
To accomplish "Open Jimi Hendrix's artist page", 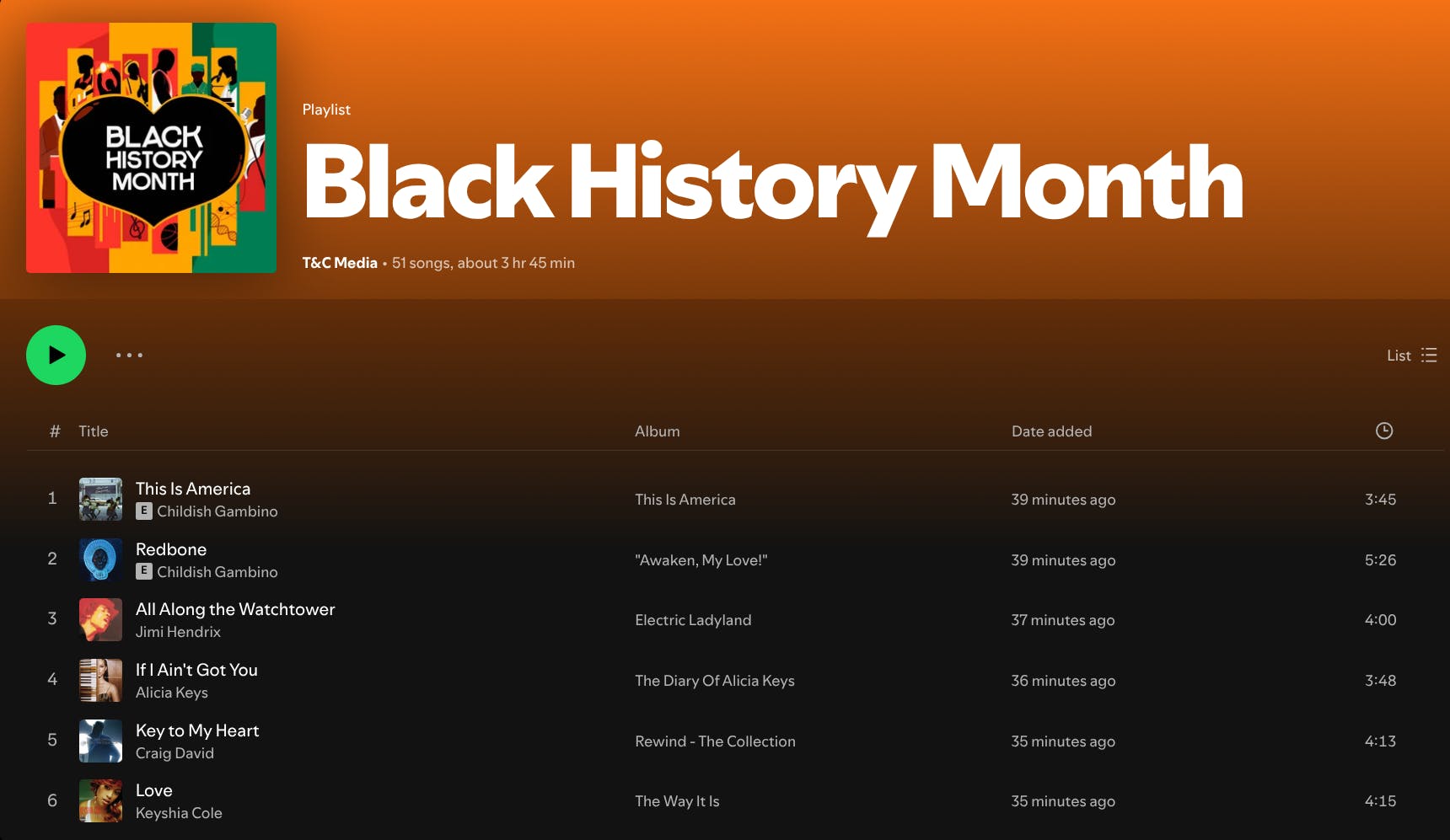I will pyautogui.click(x=178, y=632).
